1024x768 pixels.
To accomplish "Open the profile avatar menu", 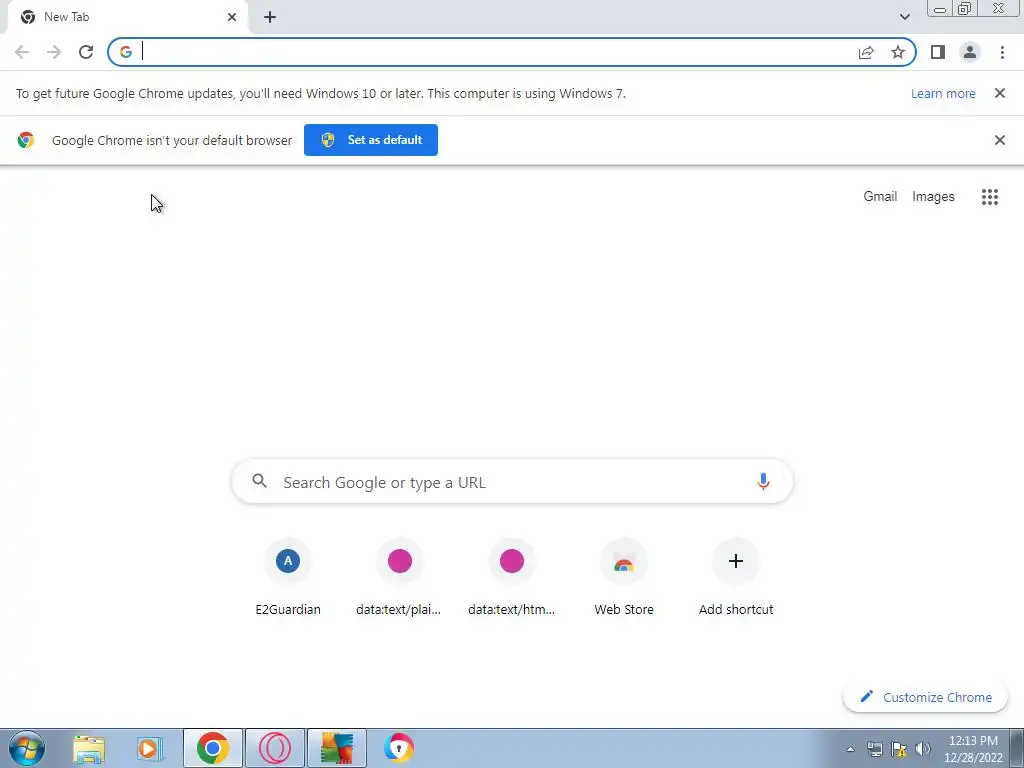I will tap(970, 52).
